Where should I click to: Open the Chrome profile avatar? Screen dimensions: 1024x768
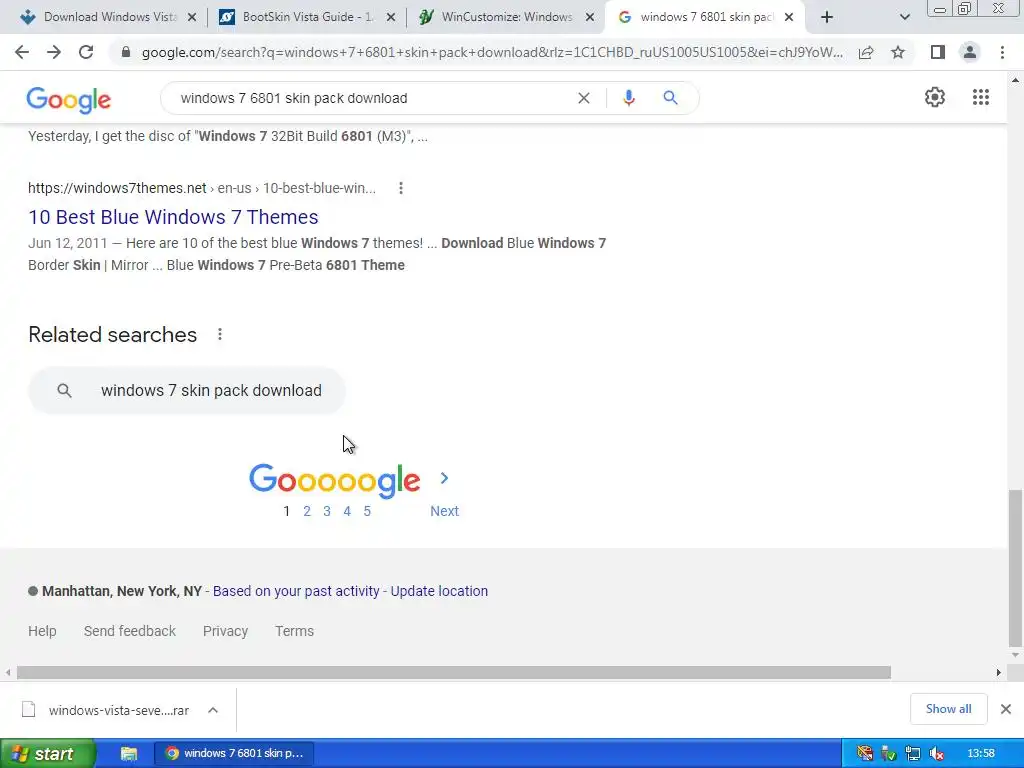pos(970,52)
